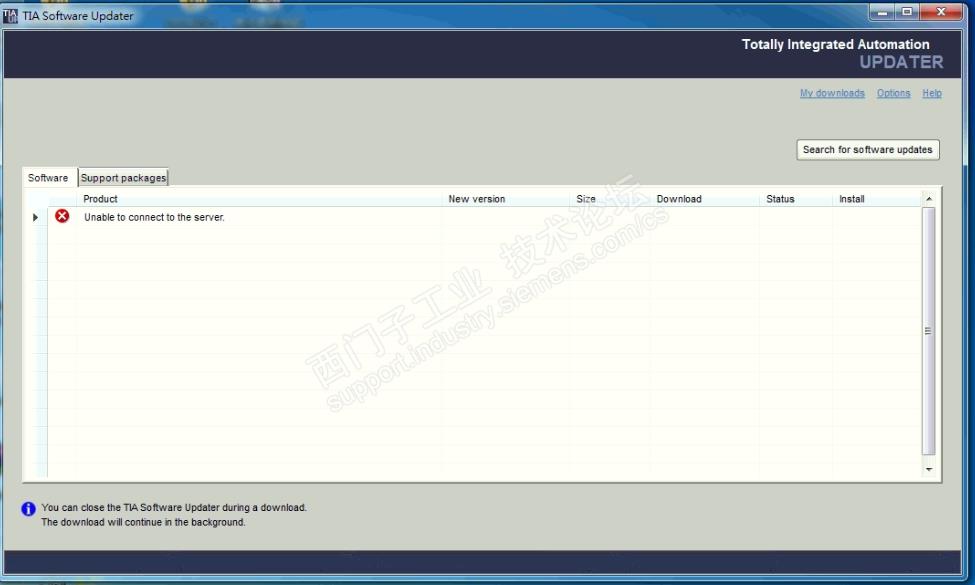The width and height of the screenshot is (975, 585).
Task: Click the red error icon in the row
Action: coord(62,216)
